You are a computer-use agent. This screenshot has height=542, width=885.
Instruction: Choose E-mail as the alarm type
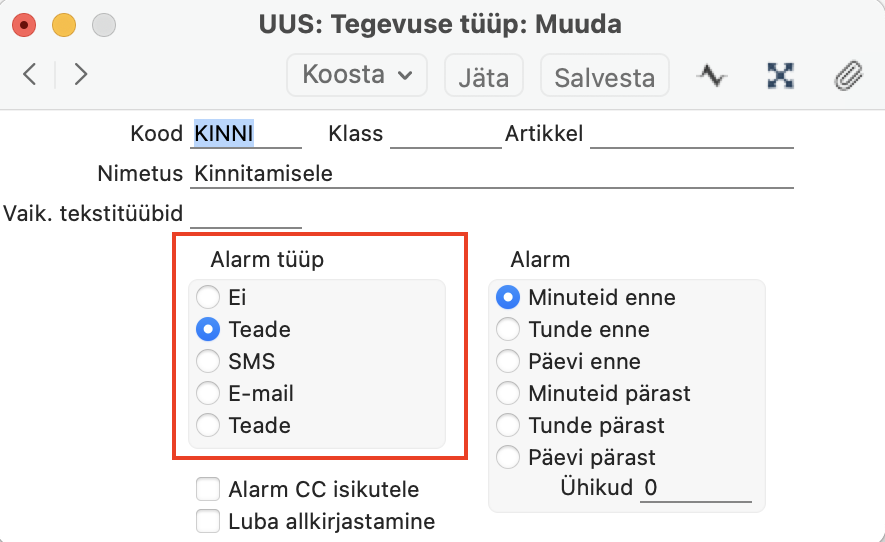208,393
